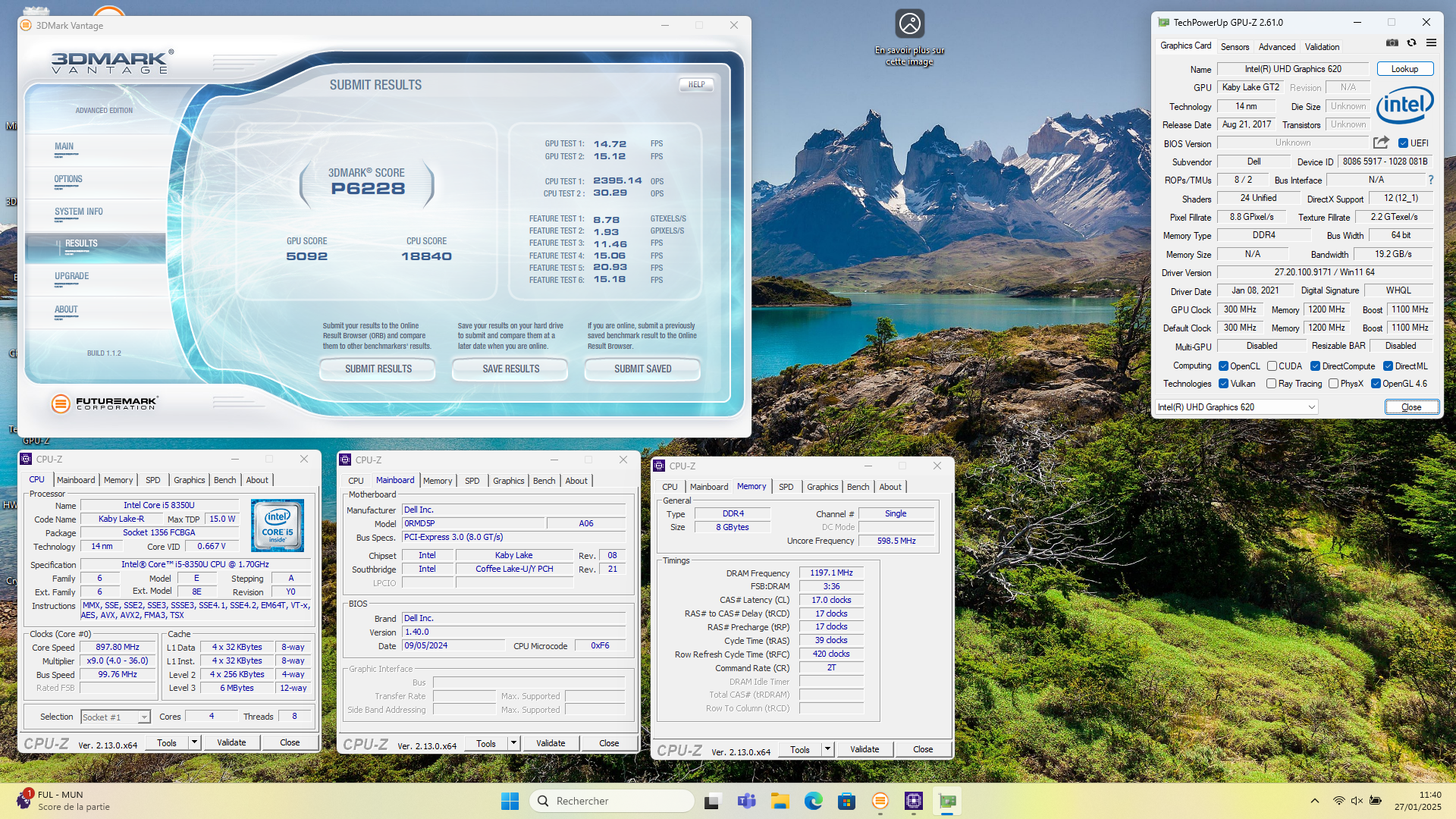Open the Bench tab in Memory CPU-Z window
Viewport: 1456px width, 819px height.
[858, 487]
